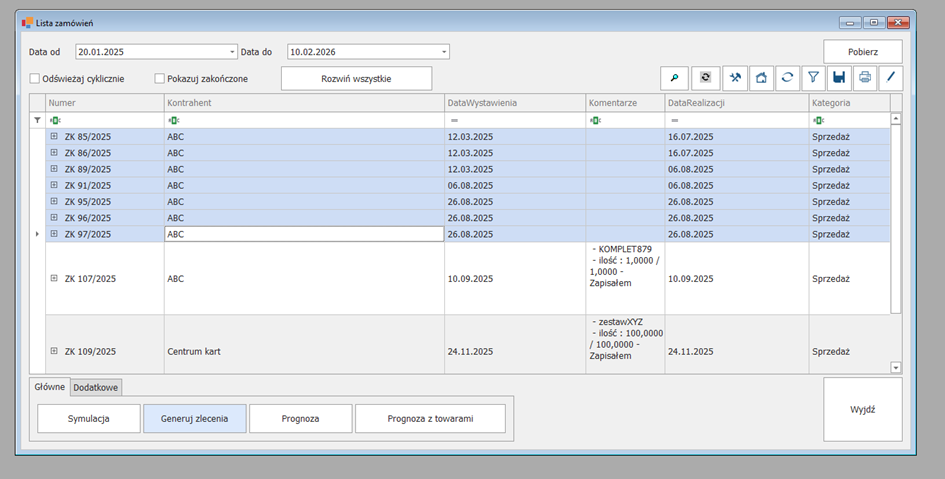Click the funnel filter toolbar icon
Image resolution: width=945 pixels, height=479 pixels.
coord(814,78)
